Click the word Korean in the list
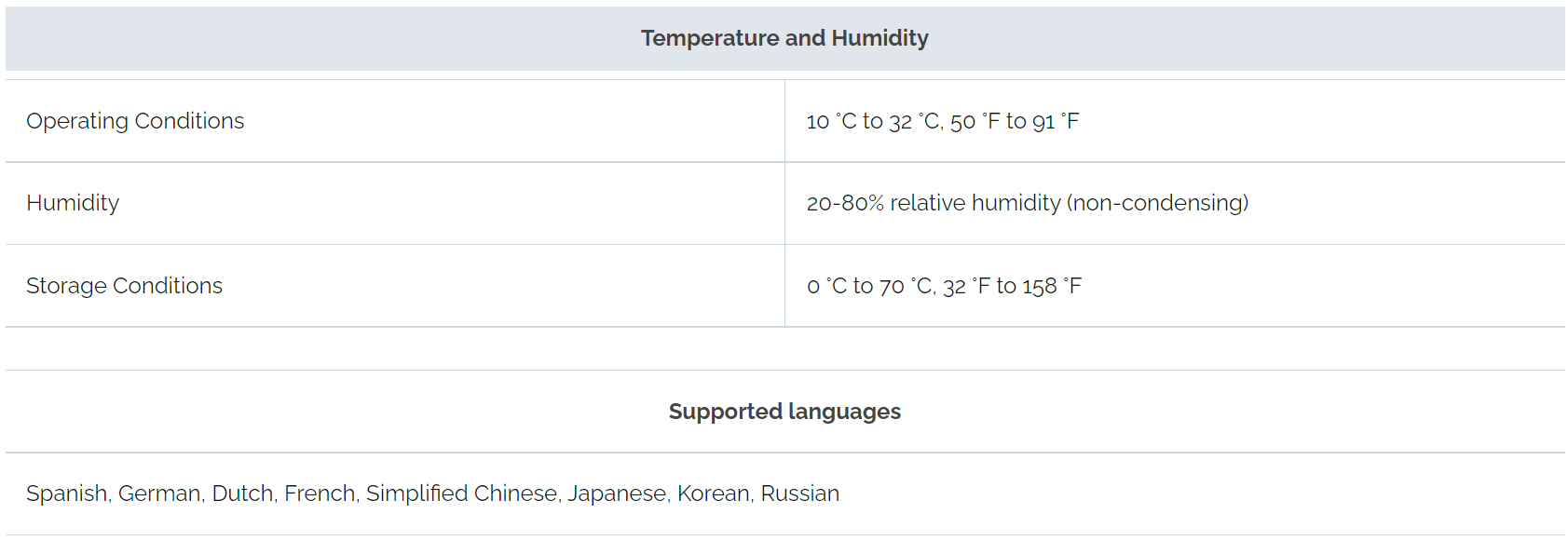The height and width of the screenshot is (541, 1568). (713, 494)
